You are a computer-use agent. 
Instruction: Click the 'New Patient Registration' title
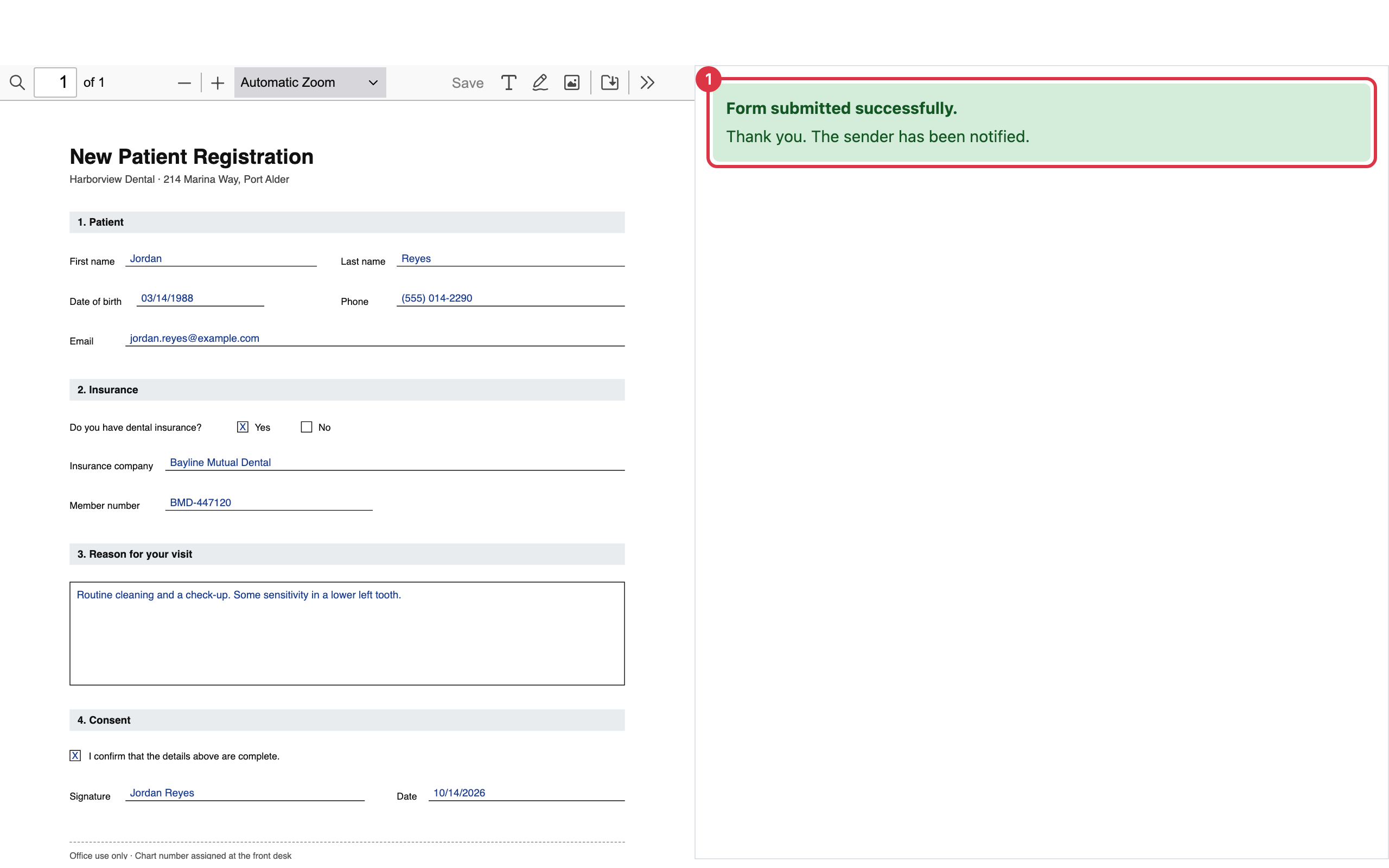pos(192,157)
